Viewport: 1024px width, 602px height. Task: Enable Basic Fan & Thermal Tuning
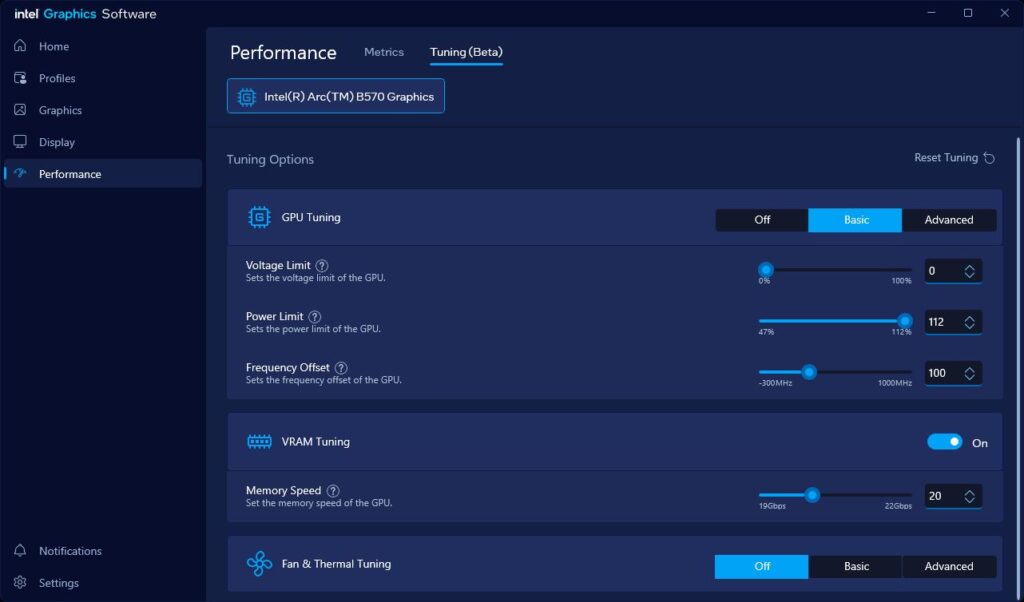[856, 566]
